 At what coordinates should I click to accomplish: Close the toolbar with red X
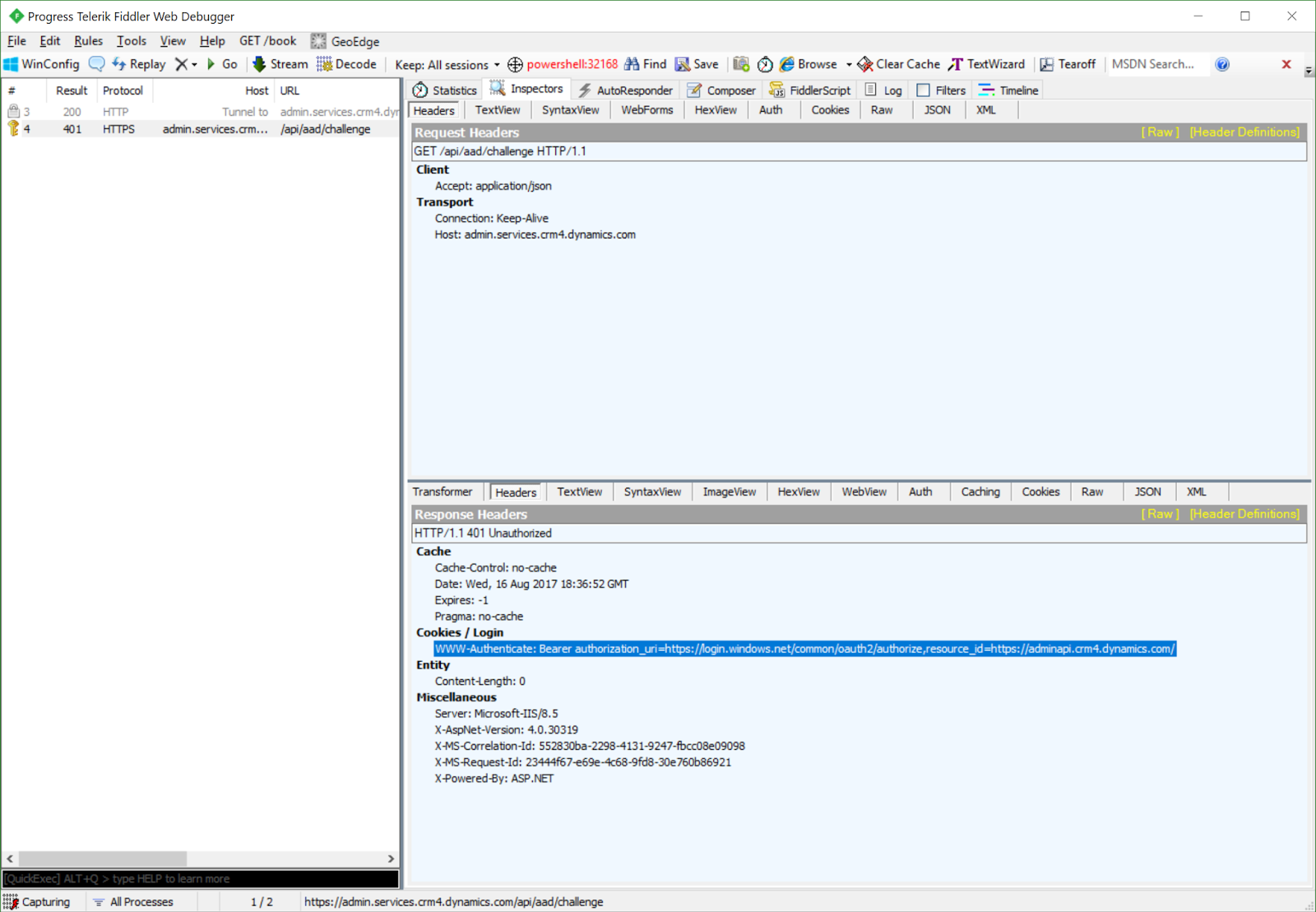coord(1286,64)
